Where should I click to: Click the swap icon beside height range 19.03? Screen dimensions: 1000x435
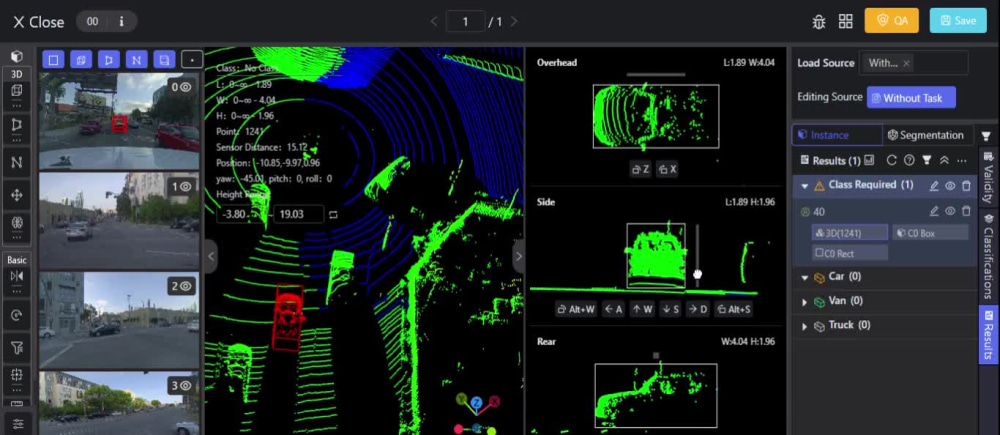point(333,215)
